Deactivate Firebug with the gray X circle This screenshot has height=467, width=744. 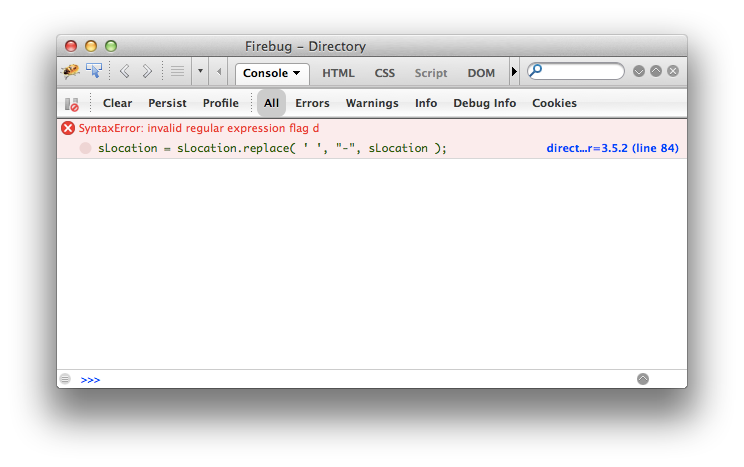click(673, 71)
